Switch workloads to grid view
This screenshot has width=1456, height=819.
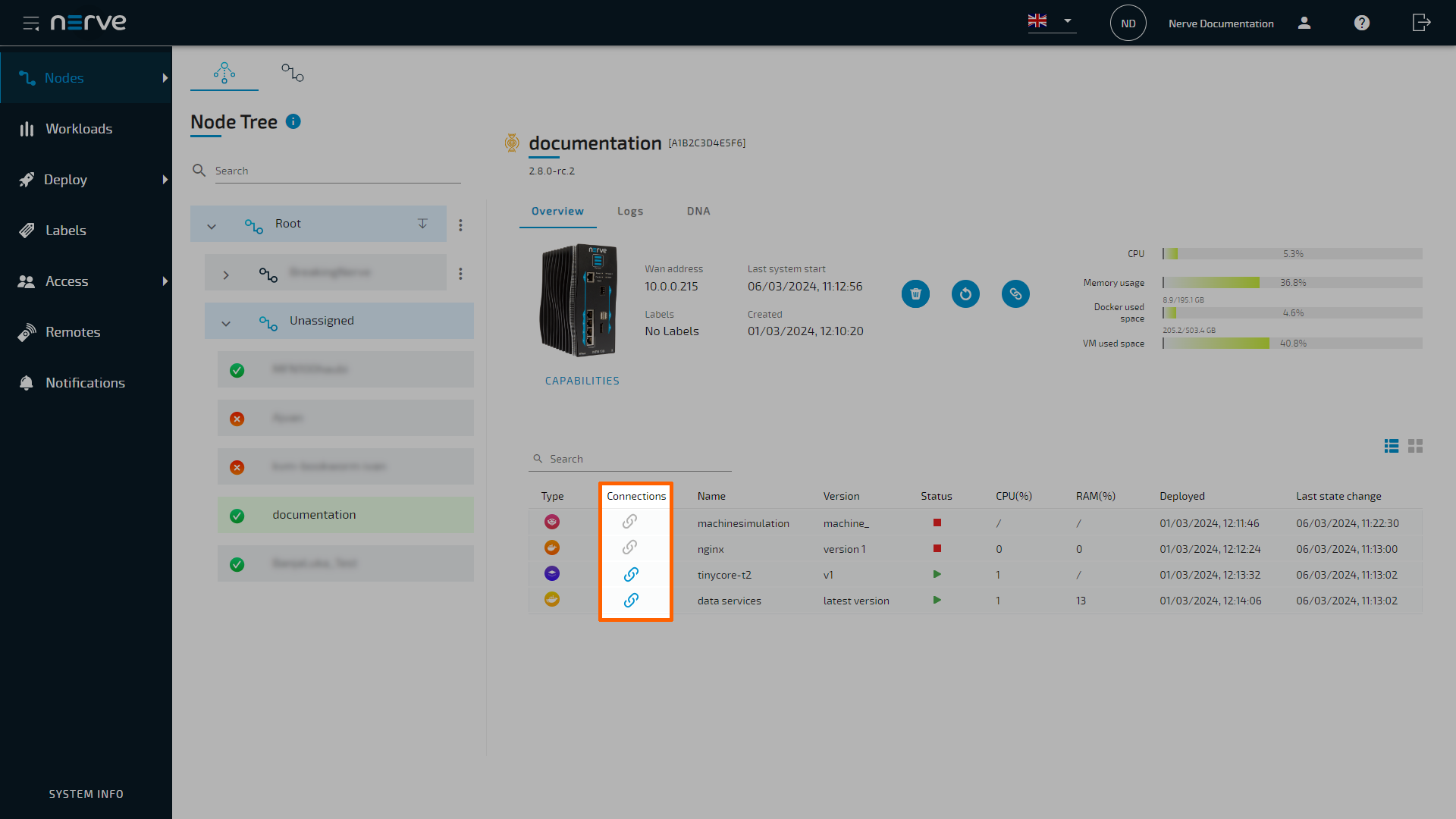click(x=1415, y=446)
